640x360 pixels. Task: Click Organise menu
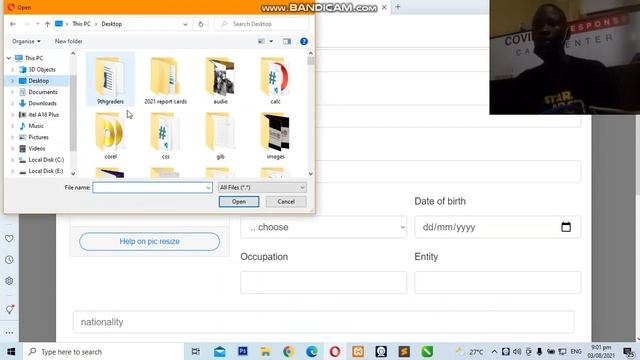26,41
